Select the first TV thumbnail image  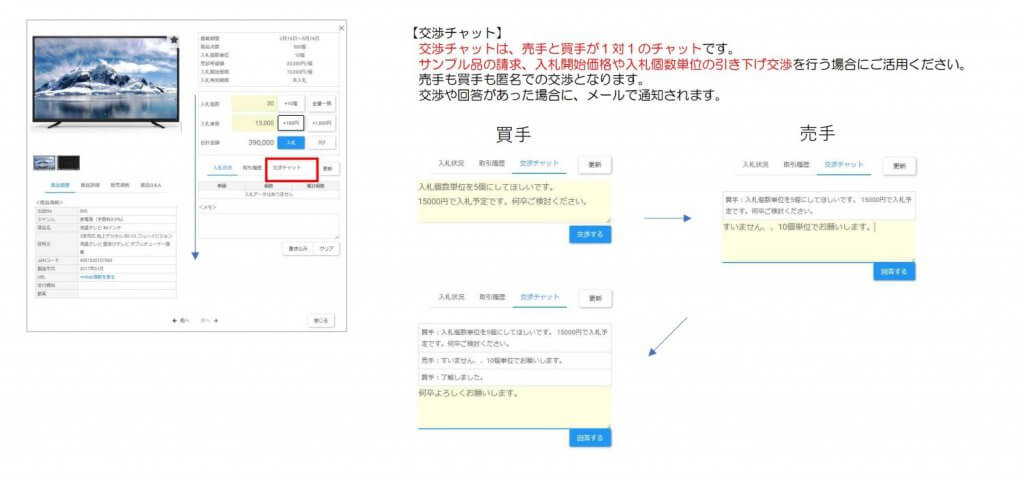click(44, 163)
